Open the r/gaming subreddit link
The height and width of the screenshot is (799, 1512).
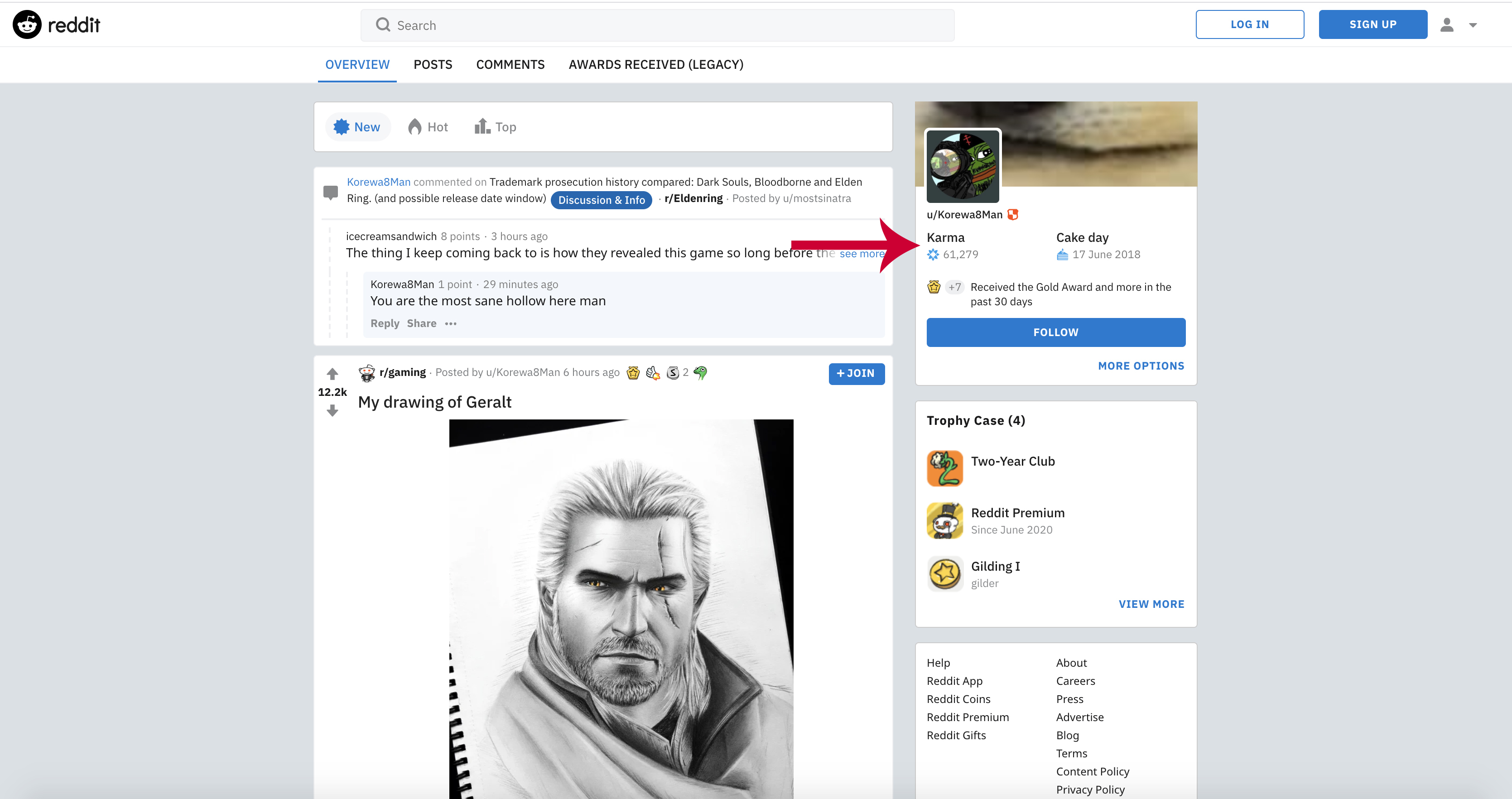403,372
